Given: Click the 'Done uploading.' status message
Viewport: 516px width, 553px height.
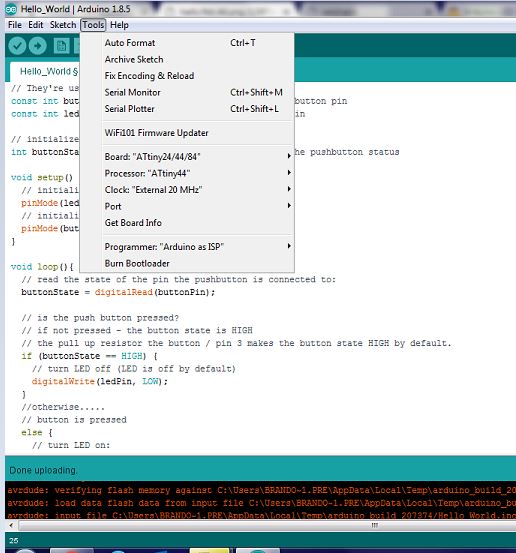Looking at the screenshot, I should (43, 470).
